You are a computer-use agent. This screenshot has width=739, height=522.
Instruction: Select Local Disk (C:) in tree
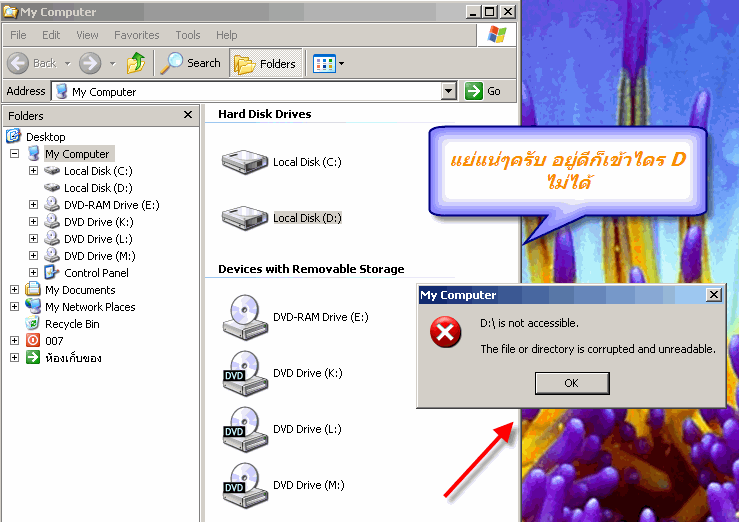tap(98, 171)
